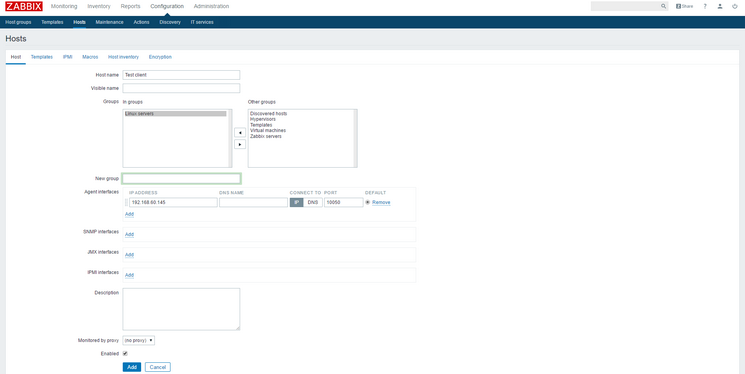Select the Default interface radio button
The image size is (745, 374).
368,202
